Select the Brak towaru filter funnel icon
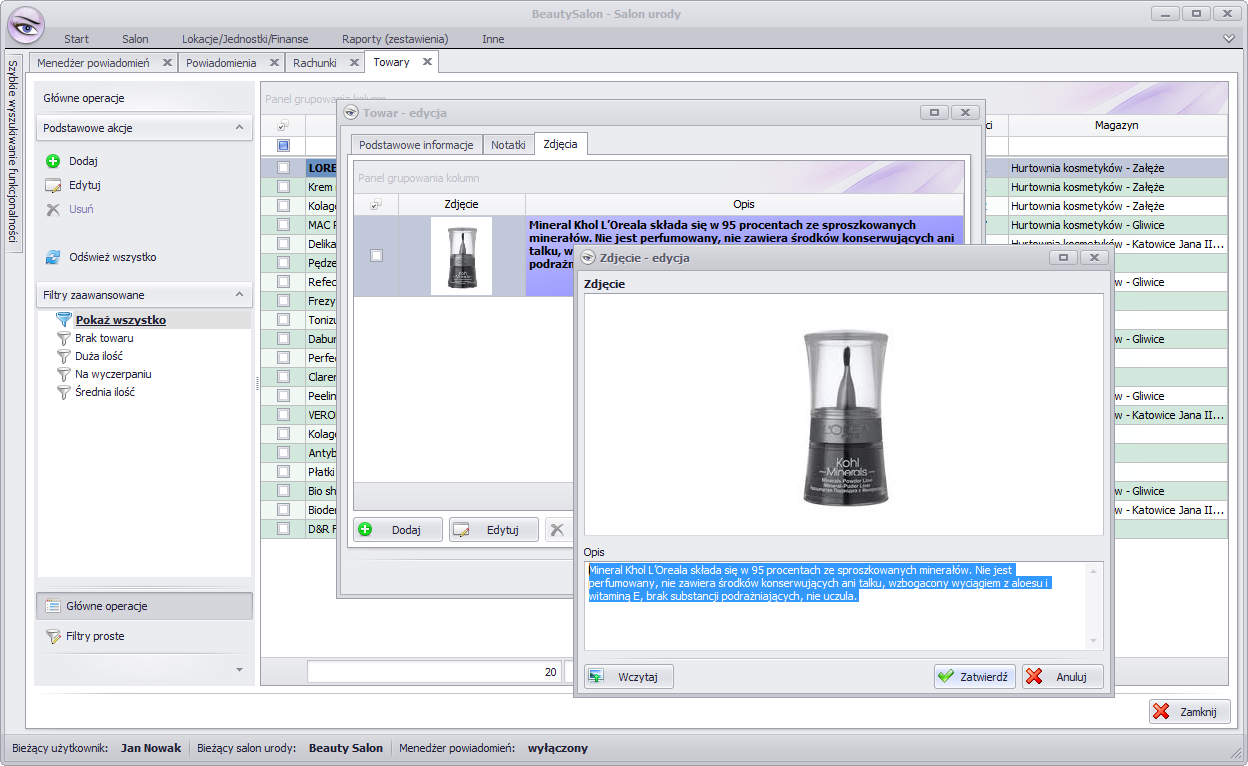Screen dimensions: 1248x766 tap(64, 338)
